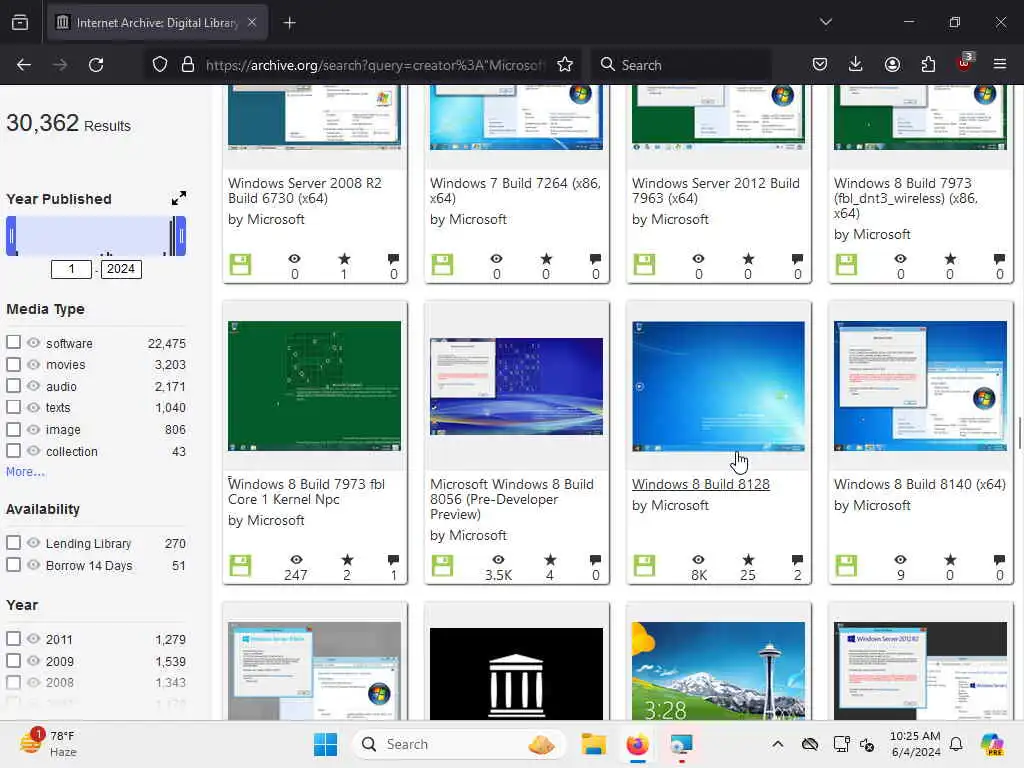
Task: Check the audio media type filter
Action: coord(13,385)
